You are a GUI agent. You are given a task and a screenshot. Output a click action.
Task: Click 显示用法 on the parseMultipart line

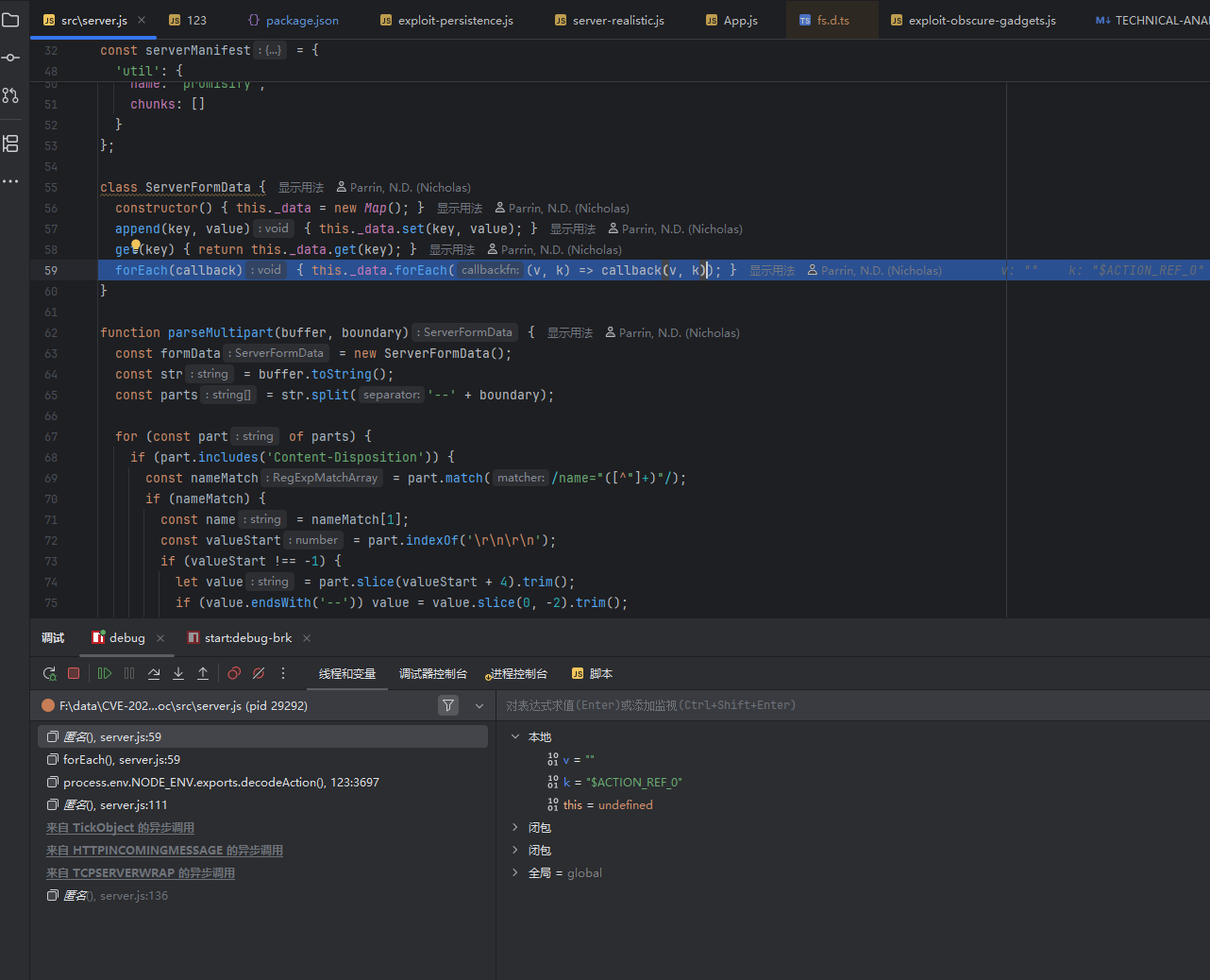tap(570, 332)
